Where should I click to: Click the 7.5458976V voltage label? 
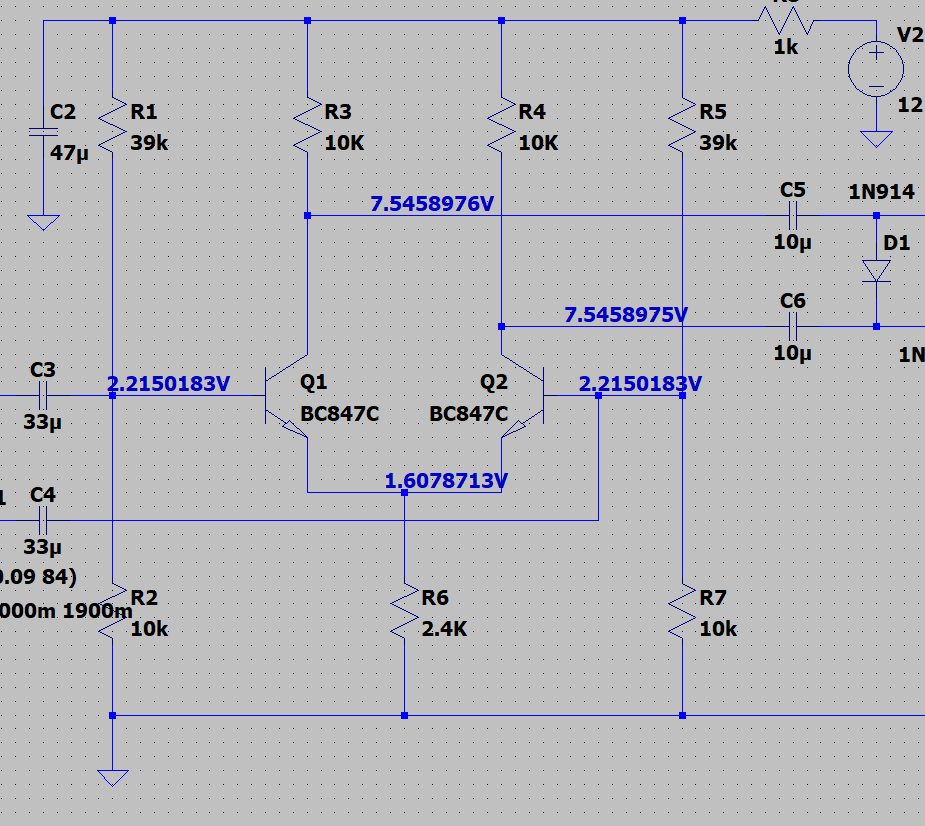(432, 204)
